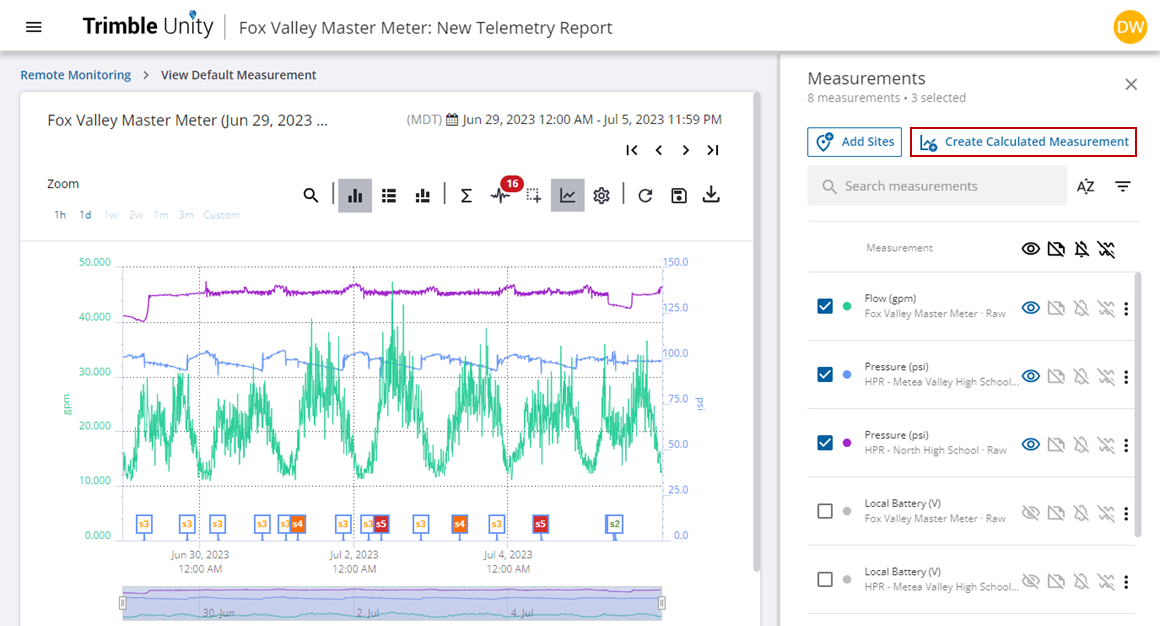Select Custom zoom range

tap(221, 215)
